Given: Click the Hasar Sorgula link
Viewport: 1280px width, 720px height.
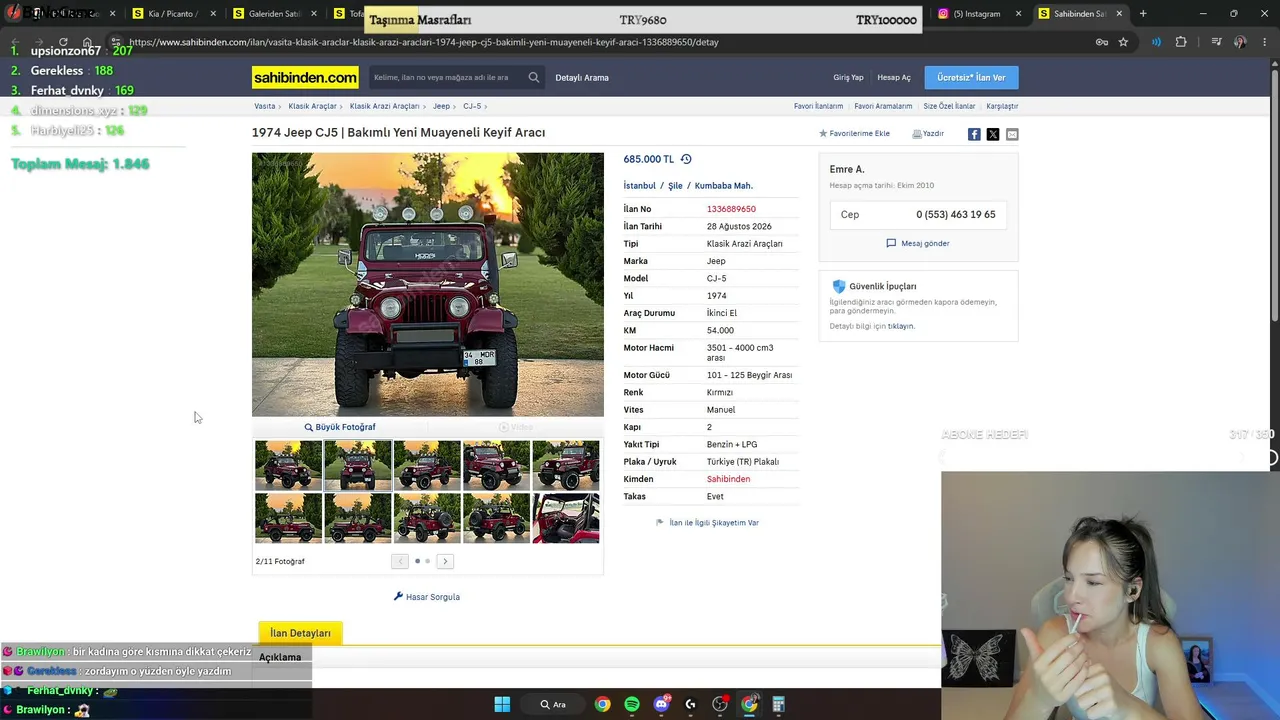Looking at the screenshot, I should click(x=427, y=597).
